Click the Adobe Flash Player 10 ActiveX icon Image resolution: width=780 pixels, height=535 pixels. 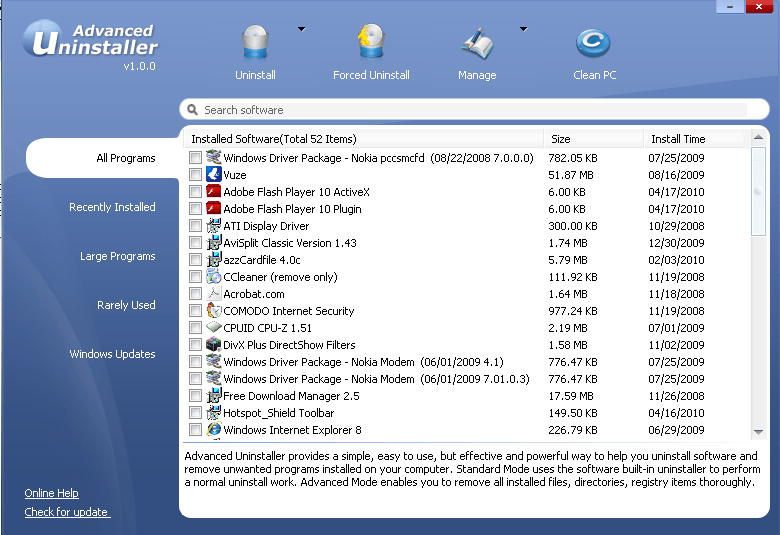[214, 192]
